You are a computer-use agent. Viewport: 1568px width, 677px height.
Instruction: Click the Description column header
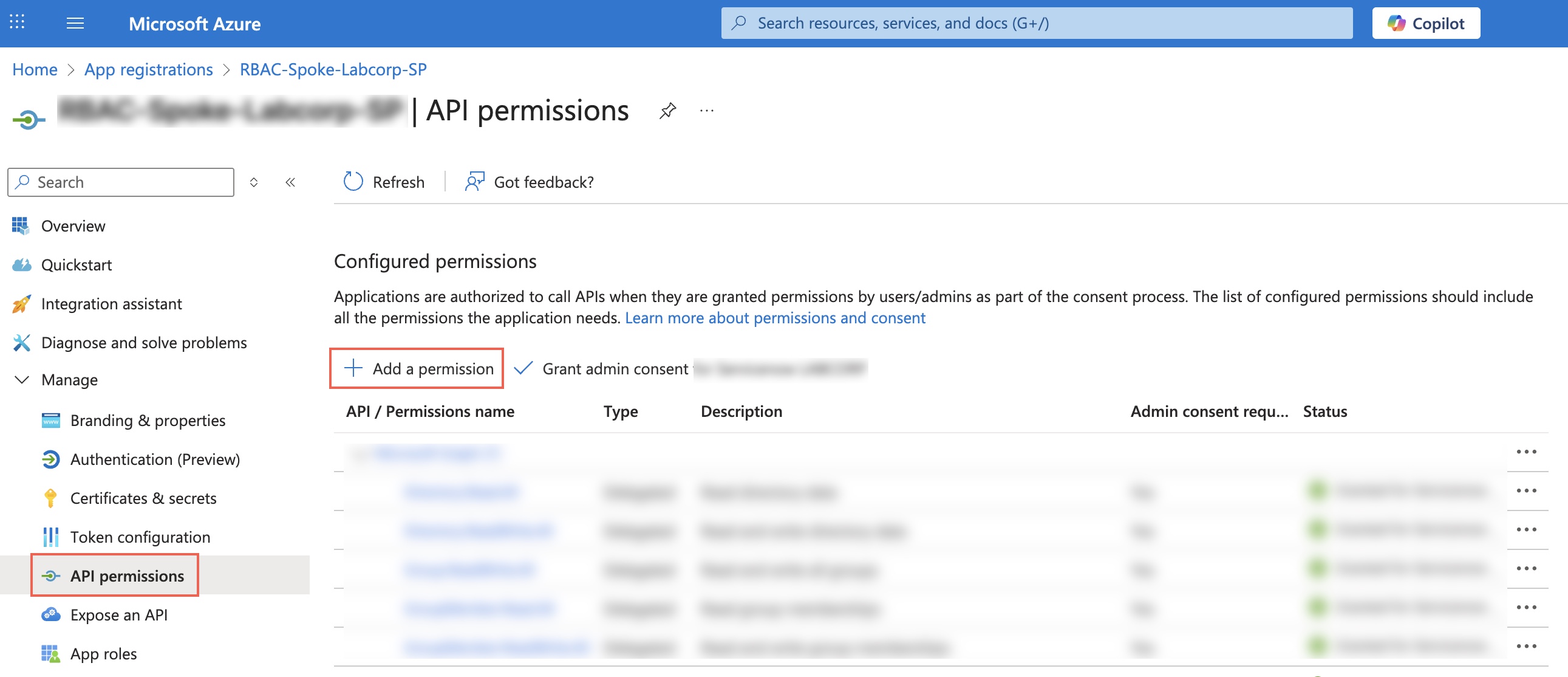(x=741, y=411)
